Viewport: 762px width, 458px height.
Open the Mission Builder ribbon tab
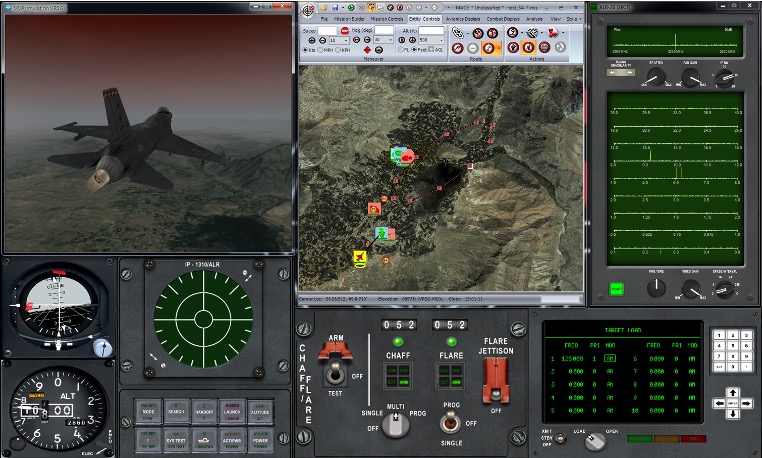(x=349, y=19)
